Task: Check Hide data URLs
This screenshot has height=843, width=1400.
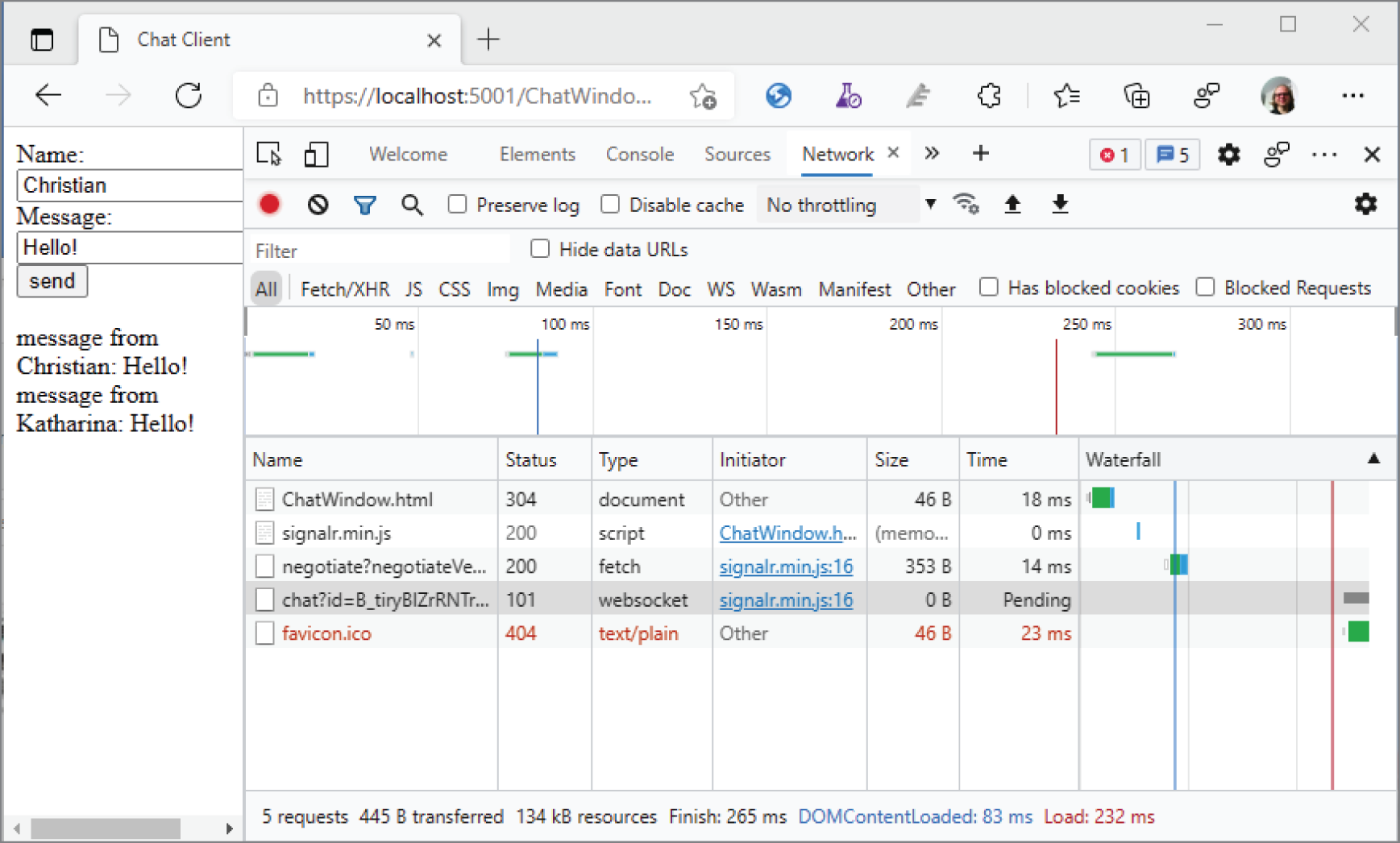Action: click(x=539, y=248)
